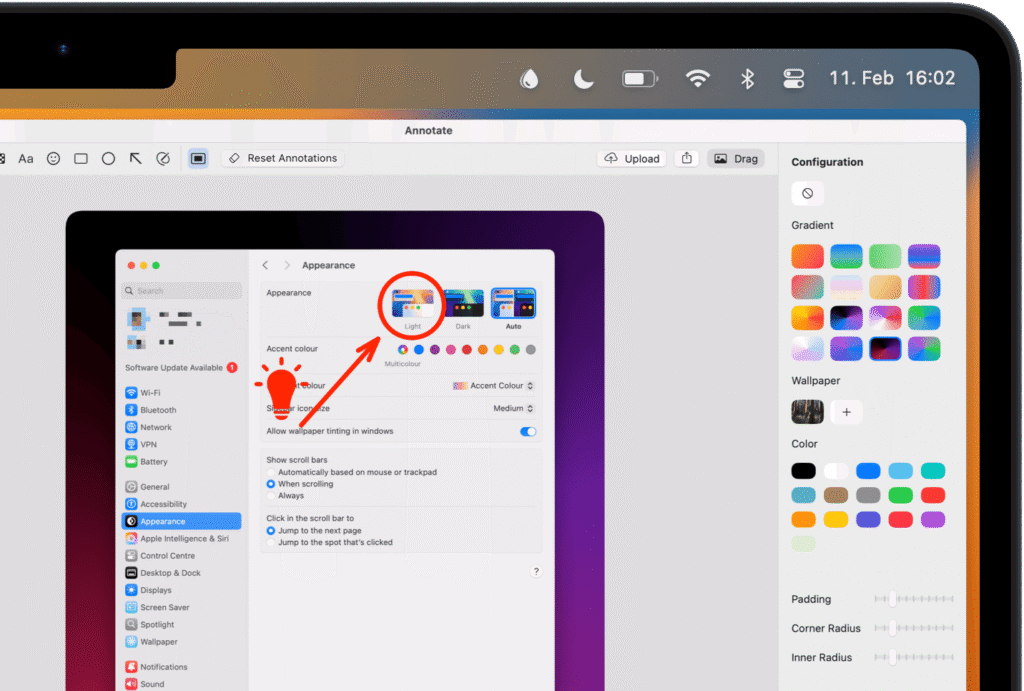The height and width of the screenshot is (691, 1024).
Task: Pick the arrow annotation tool
Action: [135, 159]
